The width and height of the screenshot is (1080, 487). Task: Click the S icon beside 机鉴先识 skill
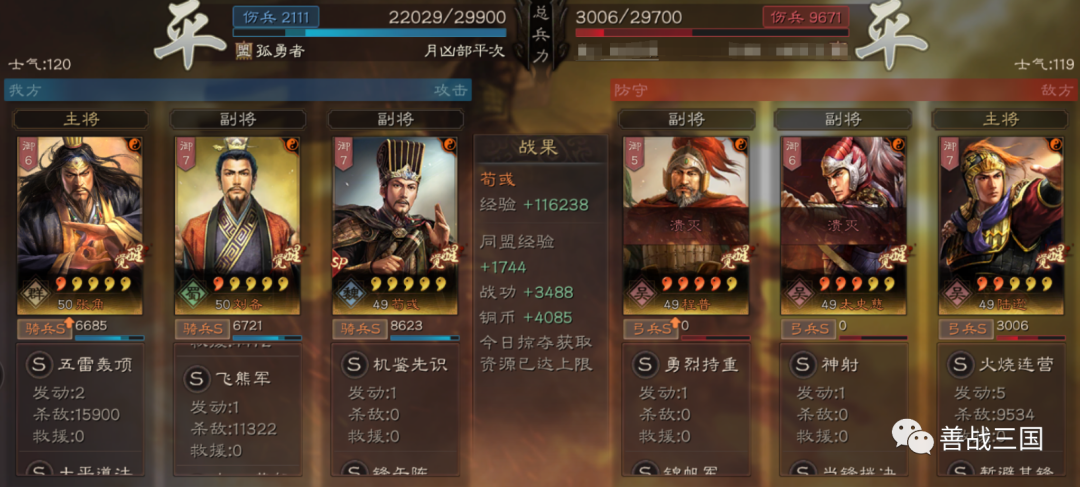click(x=354, y=365)
